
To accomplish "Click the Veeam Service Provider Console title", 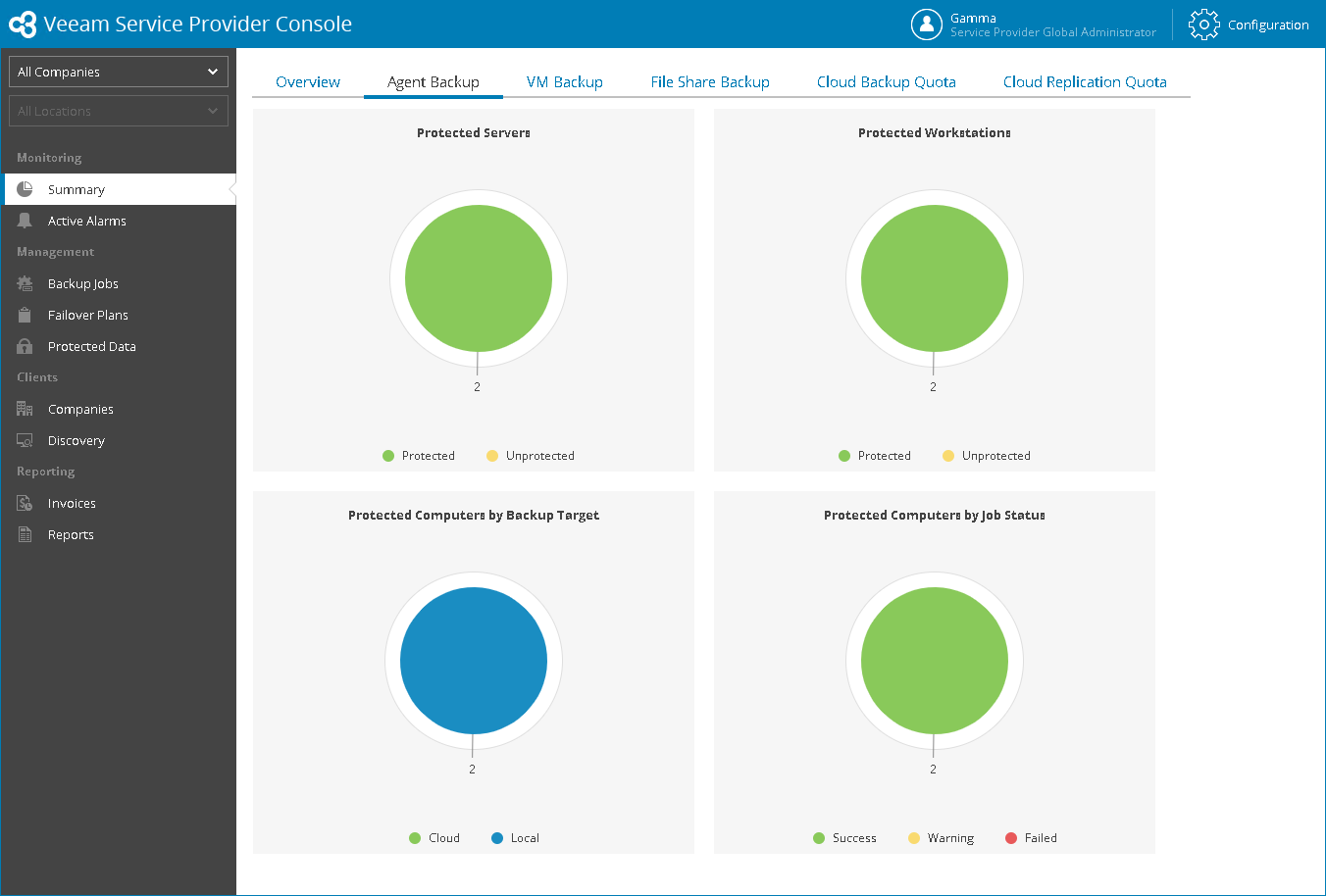I will [198, 25].
